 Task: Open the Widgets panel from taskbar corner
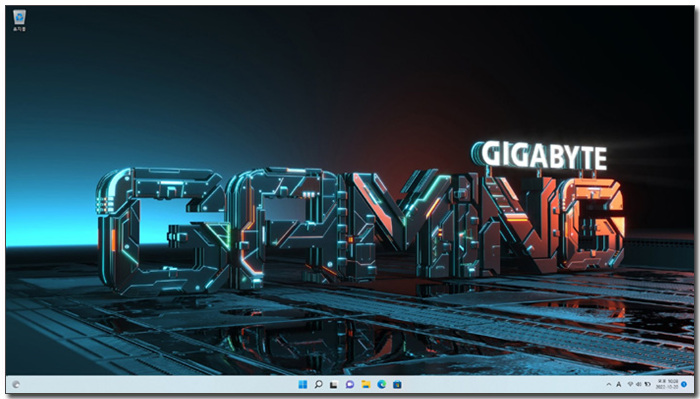click(16, 384)
